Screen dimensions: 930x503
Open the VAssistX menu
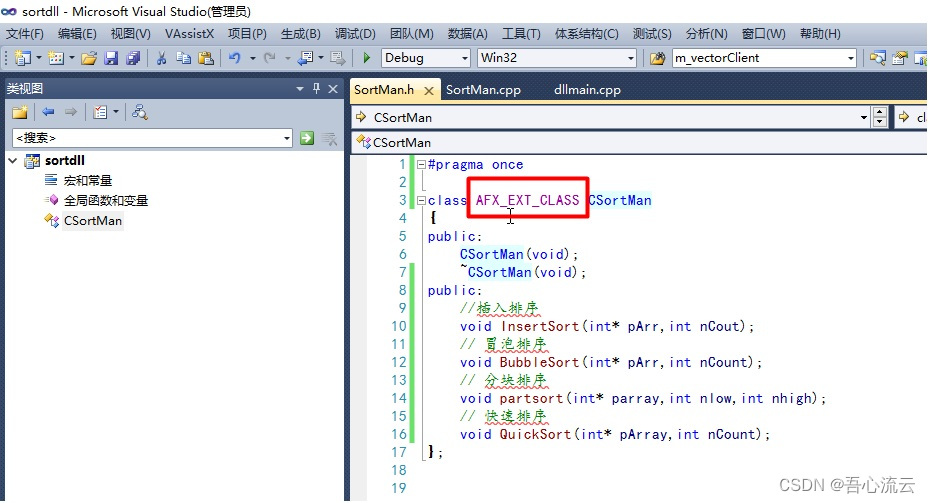(189, 34)
